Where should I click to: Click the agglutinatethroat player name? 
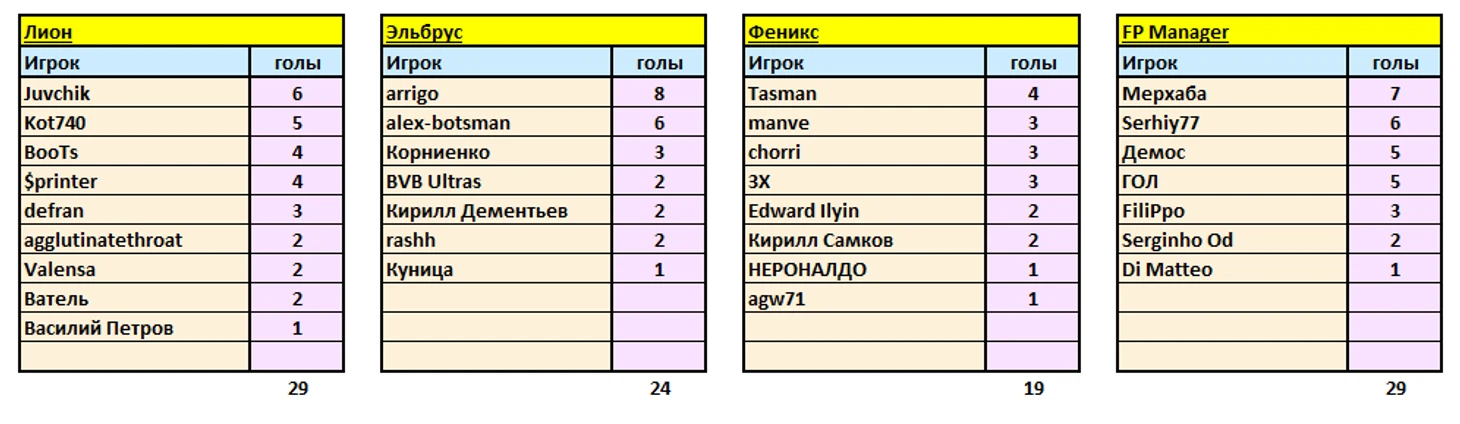[102, 240]
